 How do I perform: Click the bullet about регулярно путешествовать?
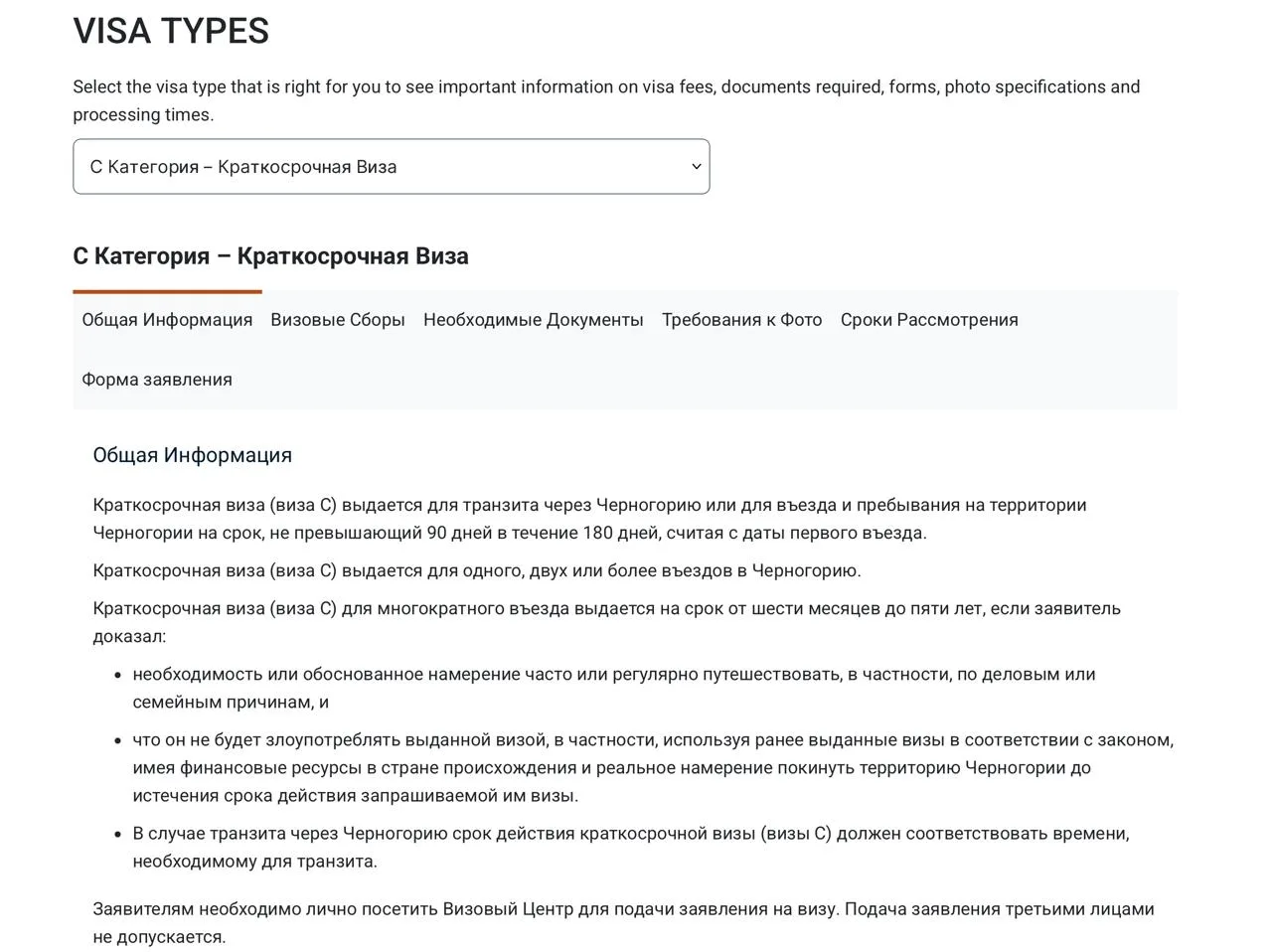[614, 688]
